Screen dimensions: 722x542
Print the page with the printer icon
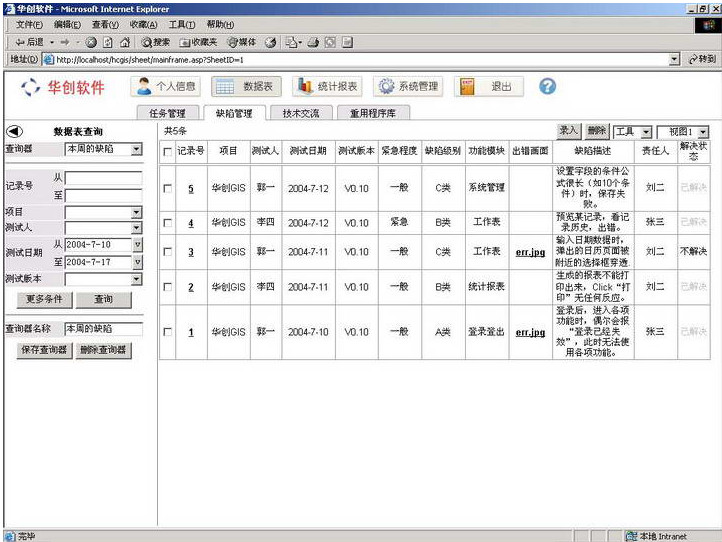click(314, 42)
